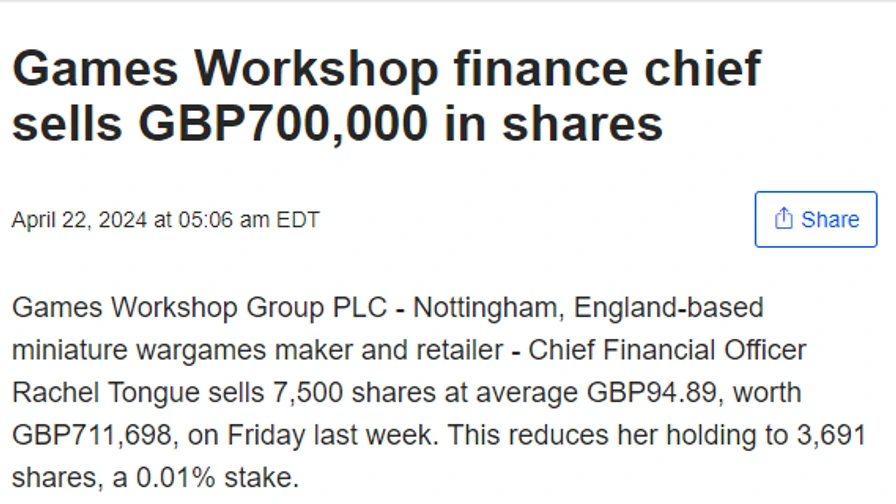Screen dimensions: 896x504
Task: Click the "3,691" holding figure
Action: click(x=830, y=437)
